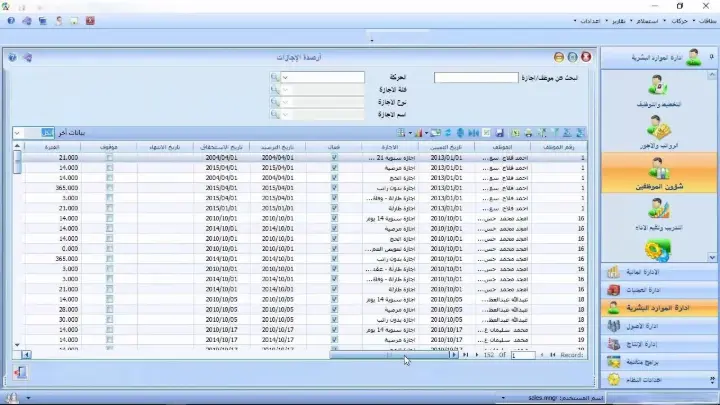Click the horizontal scrollbar at grid bottom

tap(389, 354)
